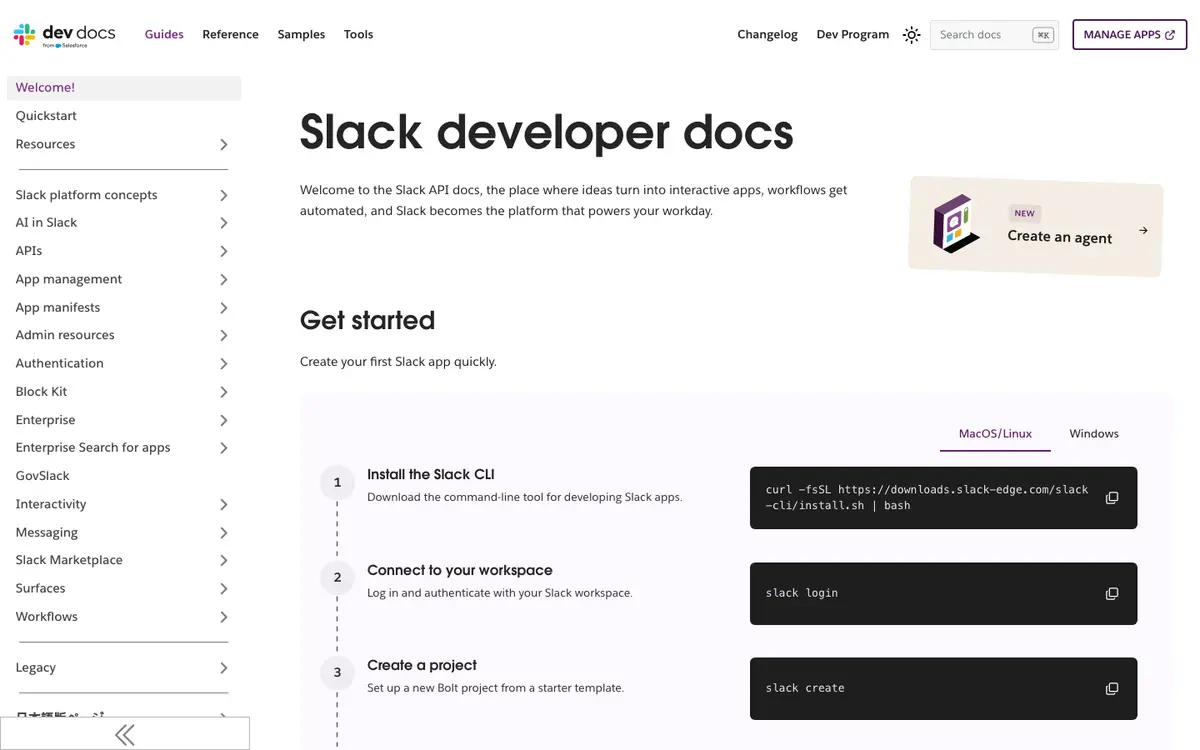Screen dimensions: 1200x750
Task: Expand the App management chevron
Action: pyautogui.click(x=224, y=279)
